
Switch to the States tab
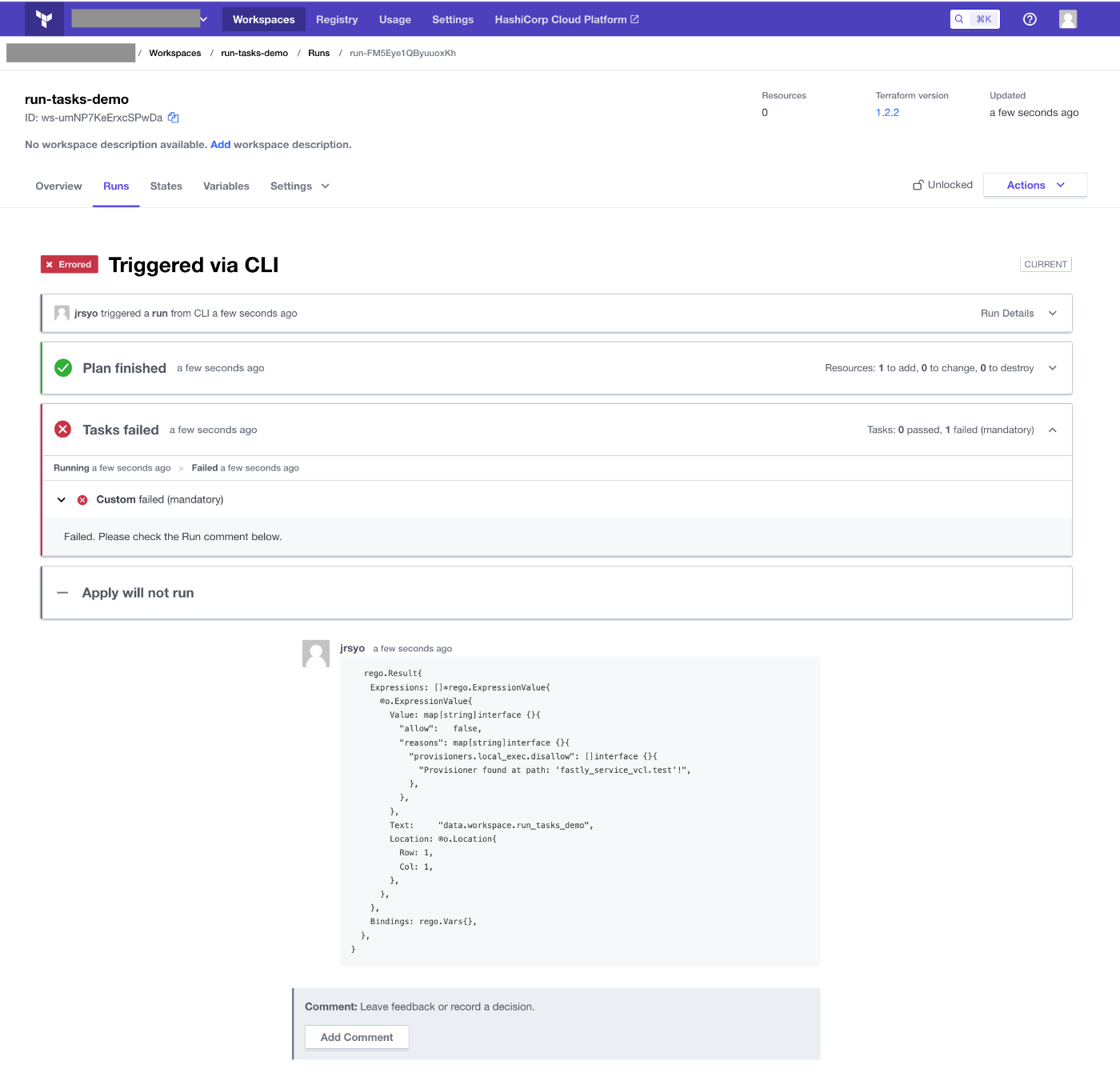[166, 186]
